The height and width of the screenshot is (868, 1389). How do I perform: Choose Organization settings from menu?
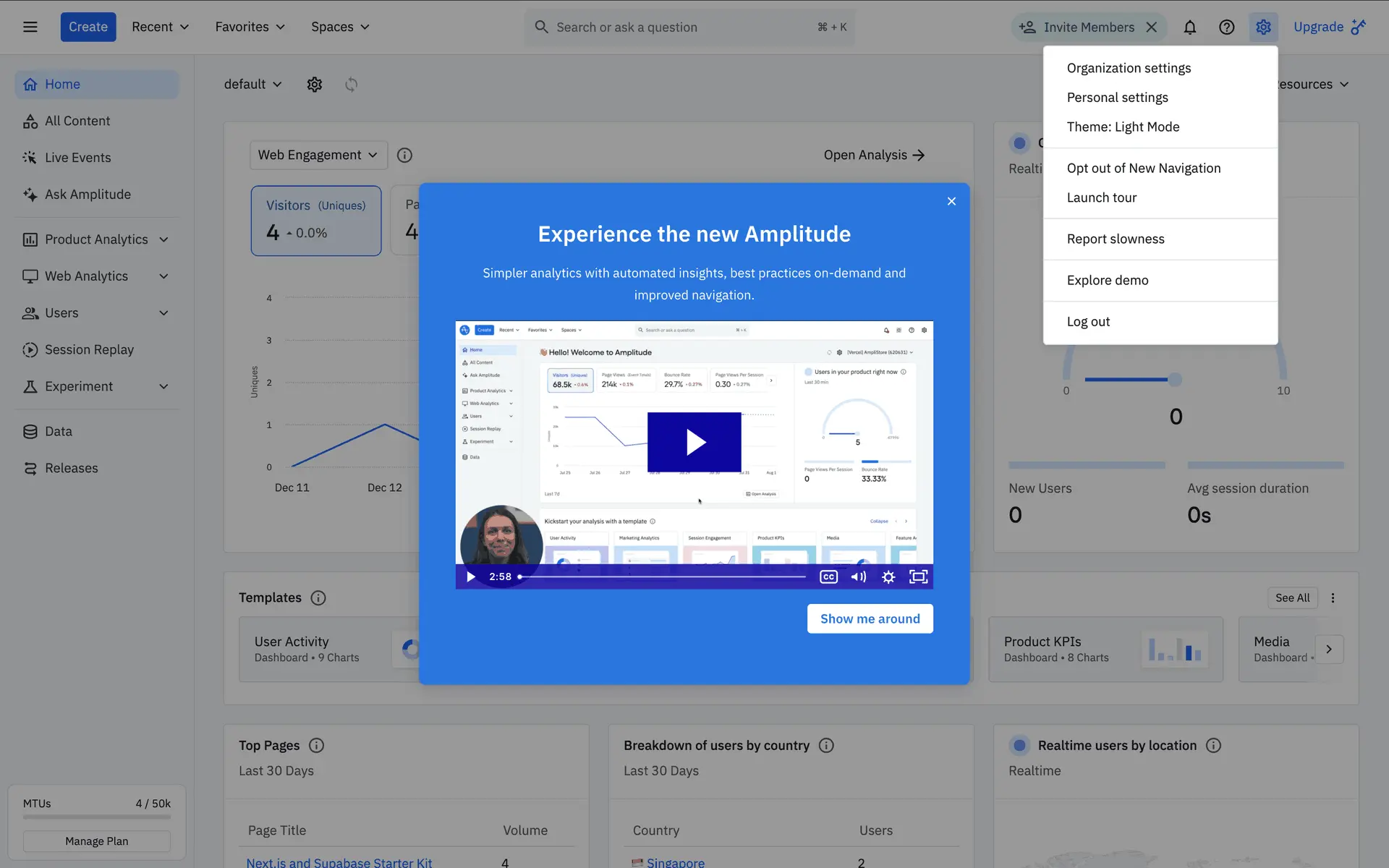[x=1129, y=68]
